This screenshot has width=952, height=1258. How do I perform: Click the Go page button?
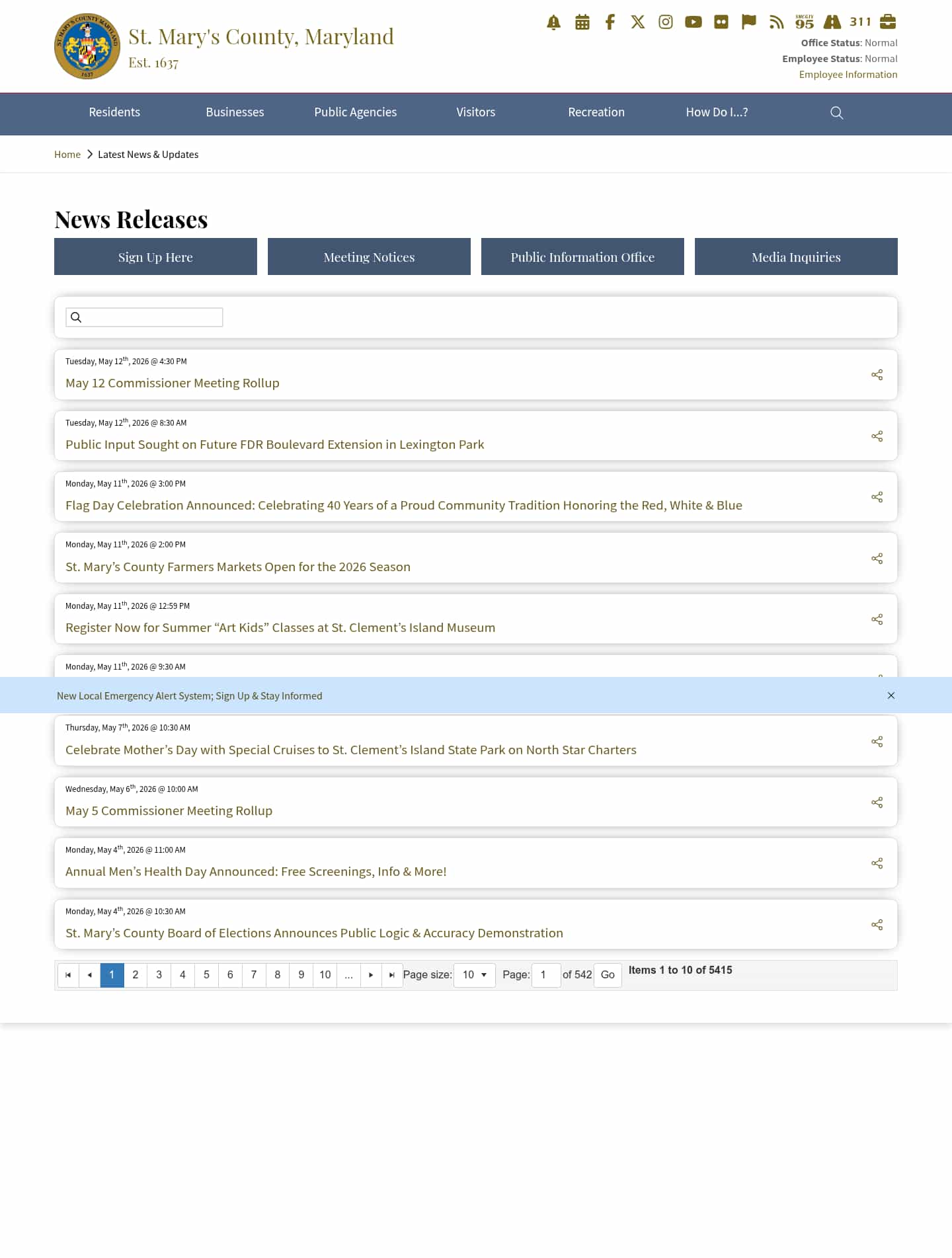click(x=608, y=975)
